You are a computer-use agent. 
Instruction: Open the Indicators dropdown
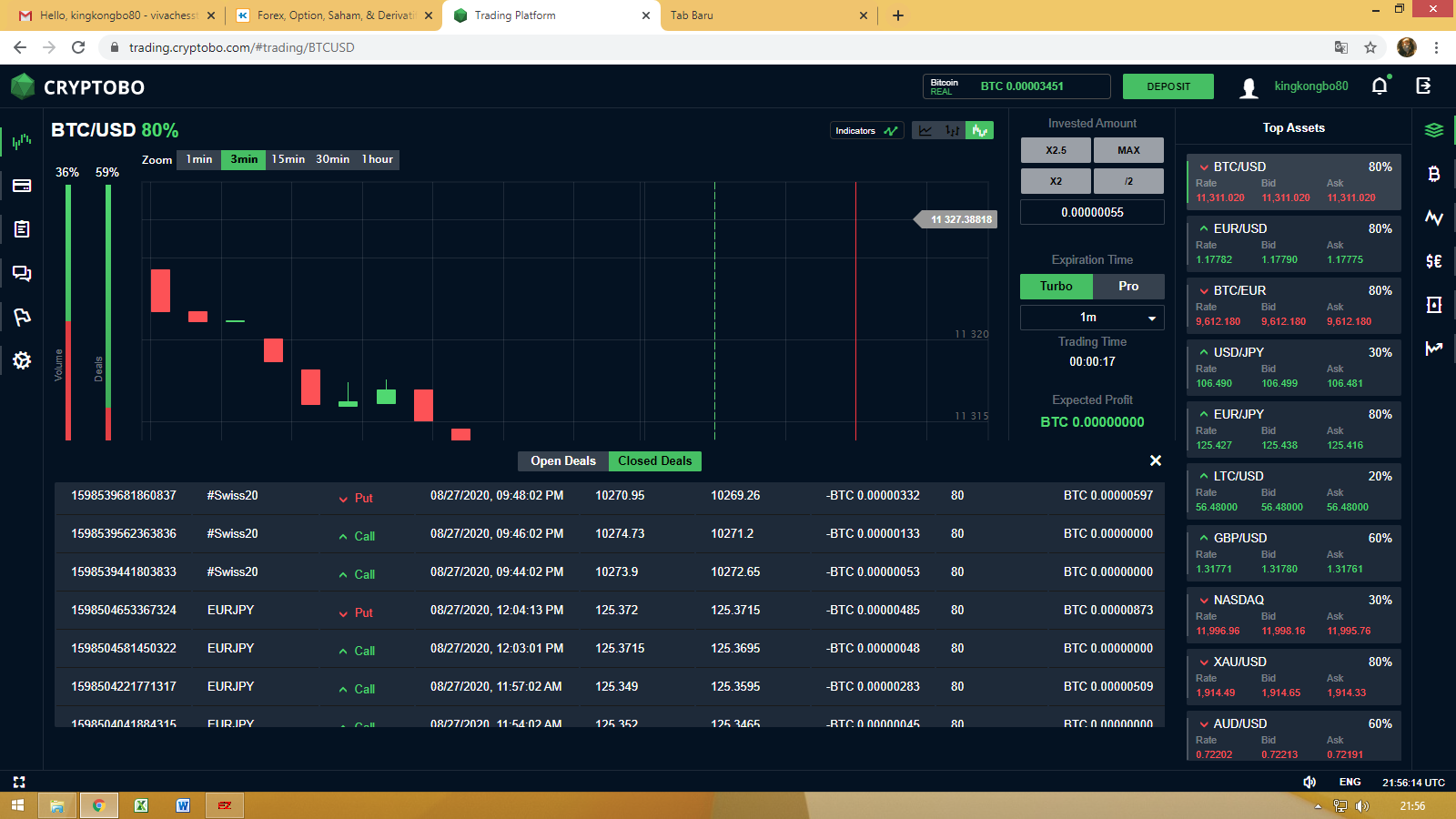[867, 131]
